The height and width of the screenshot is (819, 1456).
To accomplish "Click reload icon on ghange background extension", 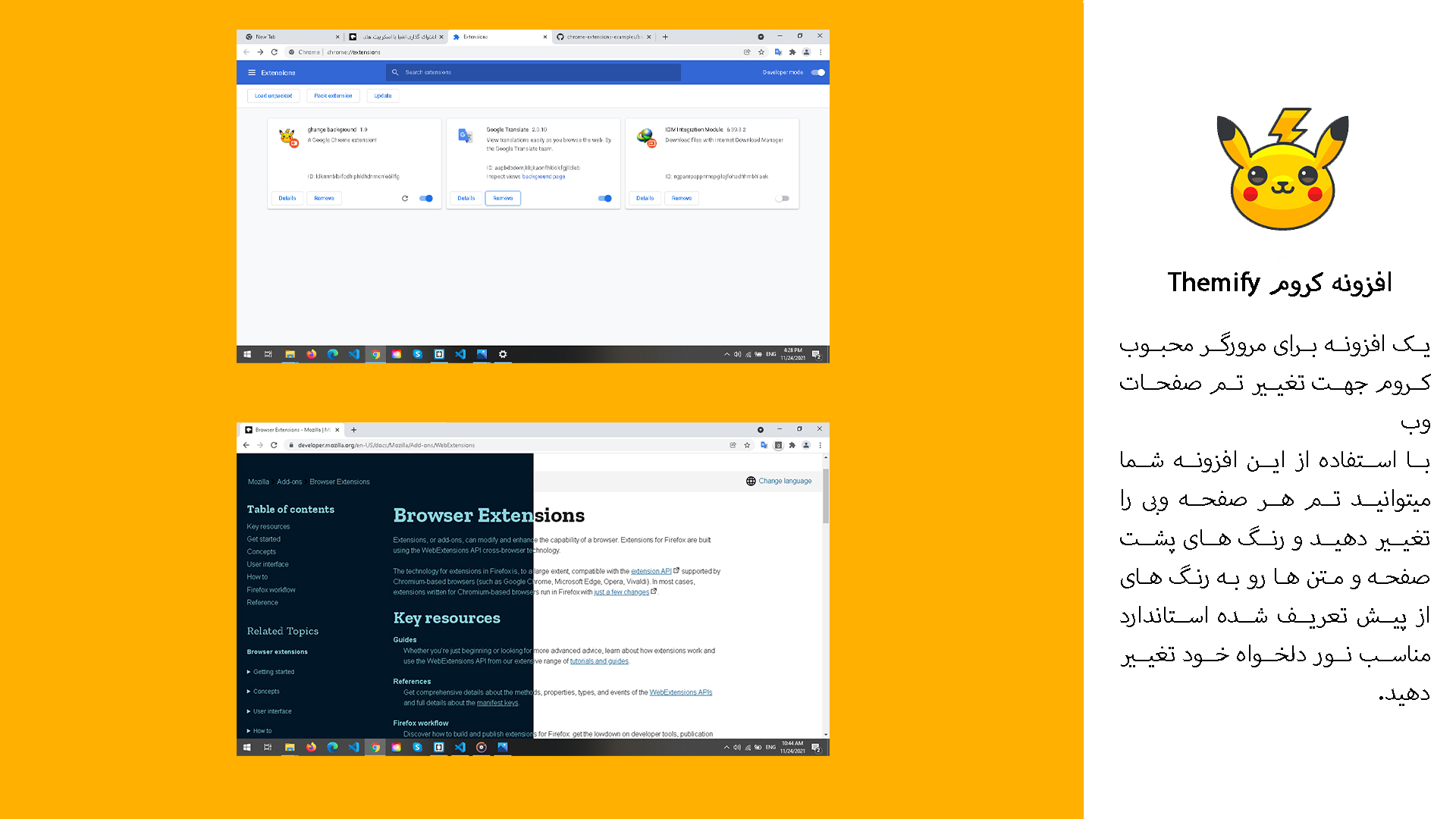I will click(x=405, y=199).
